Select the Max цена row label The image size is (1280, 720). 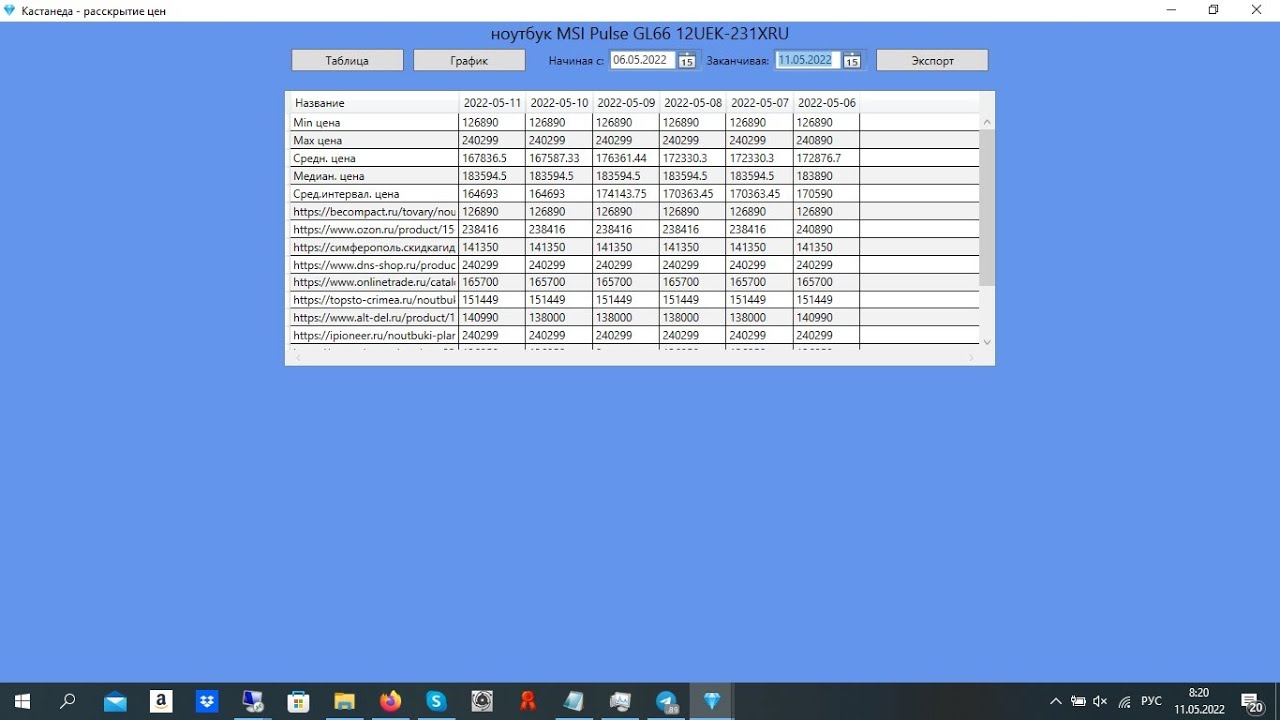click(x=318, y=141)
